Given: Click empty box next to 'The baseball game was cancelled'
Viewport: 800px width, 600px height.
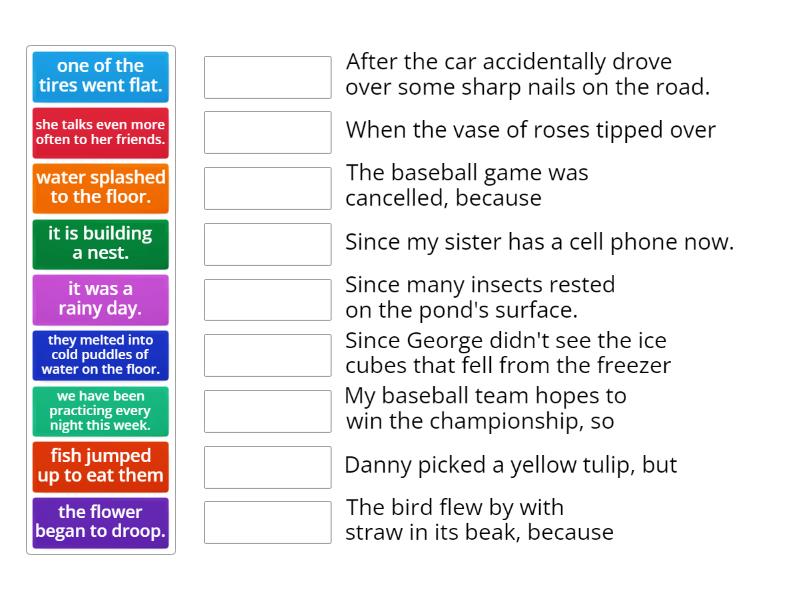Looking at the screenshot, I should (267, 188).
